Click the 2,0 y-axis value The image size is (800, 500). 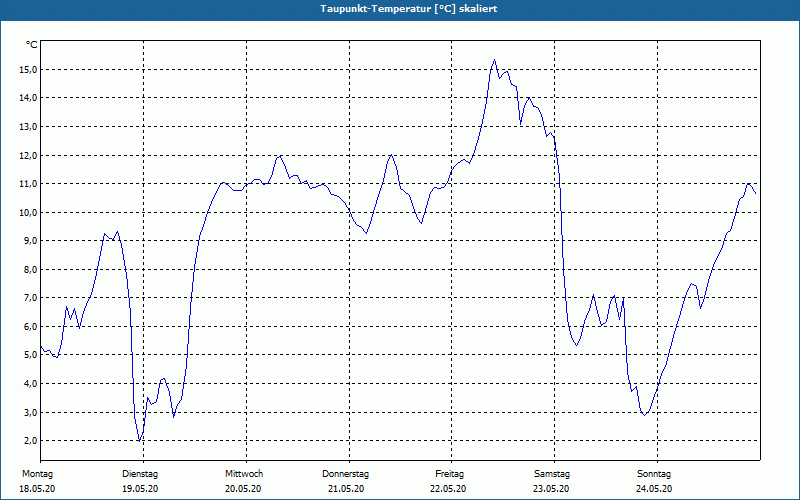pos(30,440)
